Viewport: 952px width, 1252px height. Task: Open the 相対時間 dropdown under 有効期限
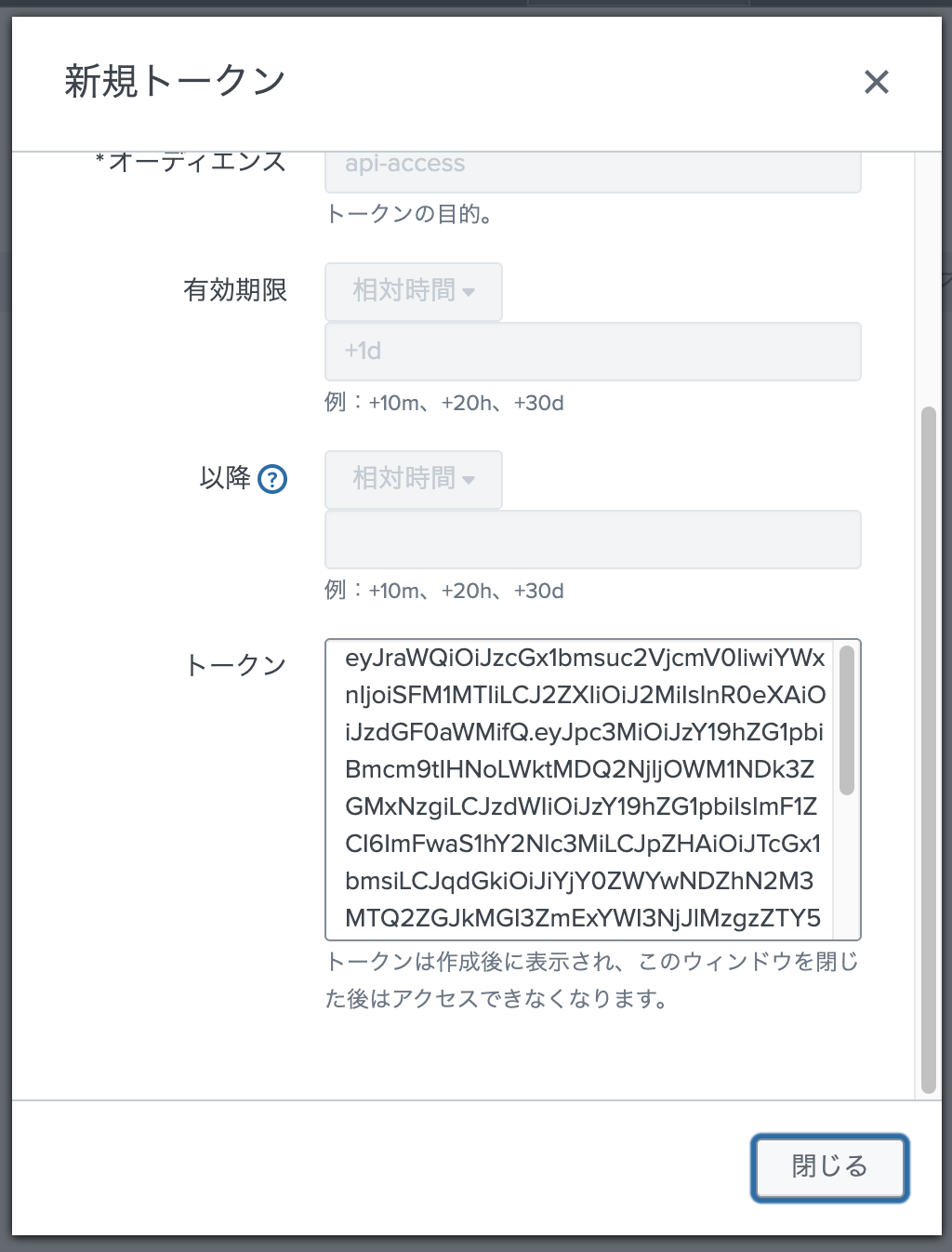click(x=413, y=291)
